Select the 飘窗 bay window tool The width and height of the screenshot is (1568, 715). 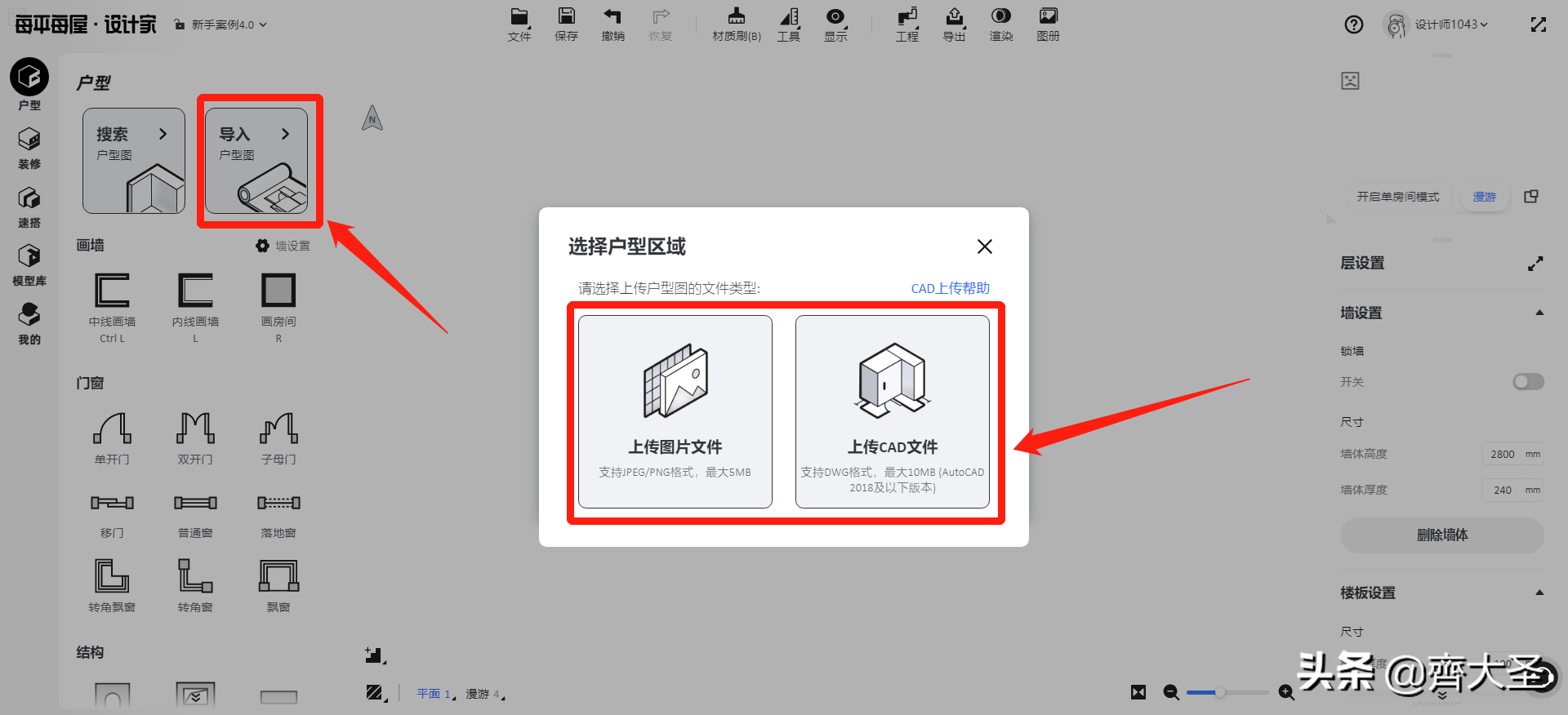click(278, 585)
